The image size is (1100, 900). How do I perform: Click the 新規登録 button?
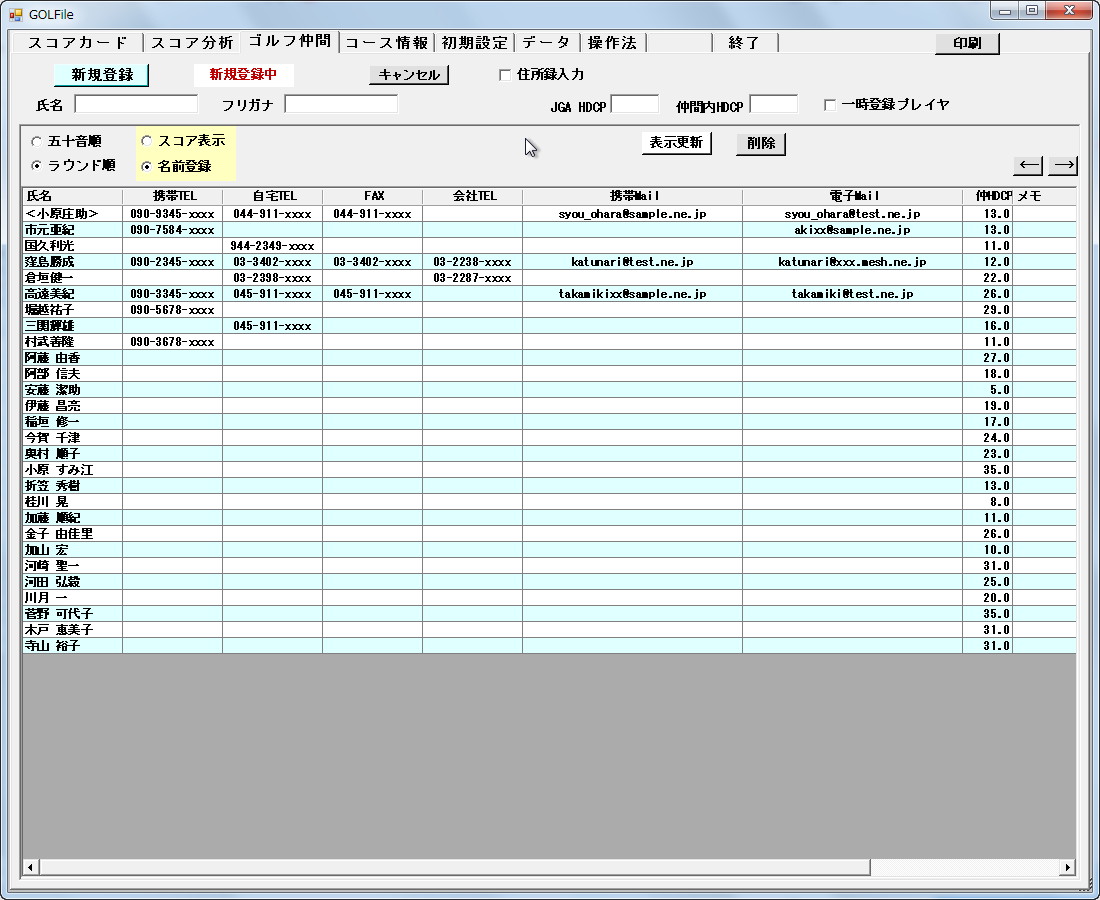(102, 74)
